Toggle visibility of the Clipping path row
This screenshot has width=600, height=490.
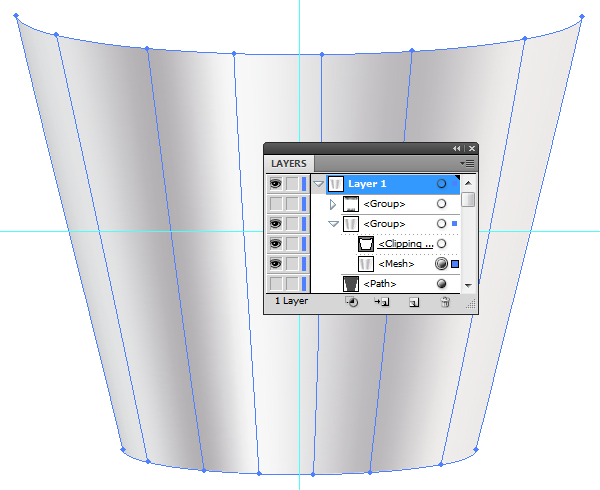[x=276, y=244]
